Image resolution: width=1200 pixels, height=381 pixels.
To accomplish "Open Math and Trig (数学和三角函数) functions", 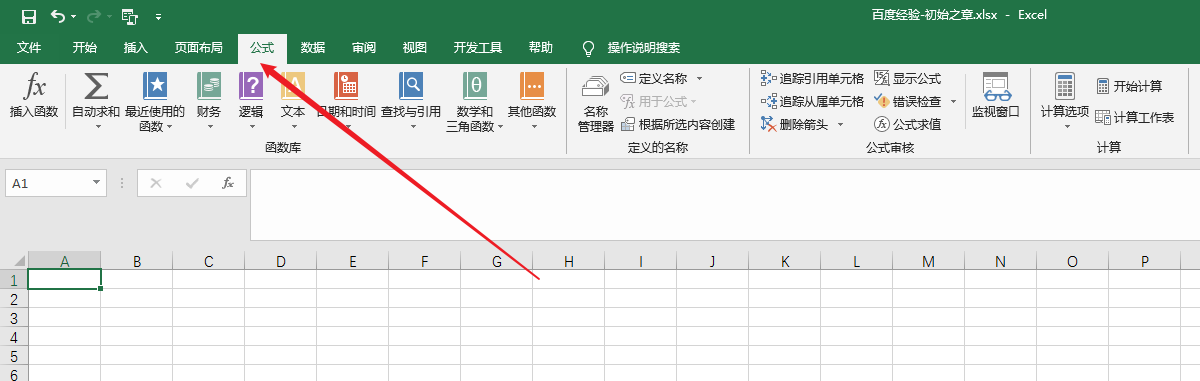I will (x=476, y=102).
